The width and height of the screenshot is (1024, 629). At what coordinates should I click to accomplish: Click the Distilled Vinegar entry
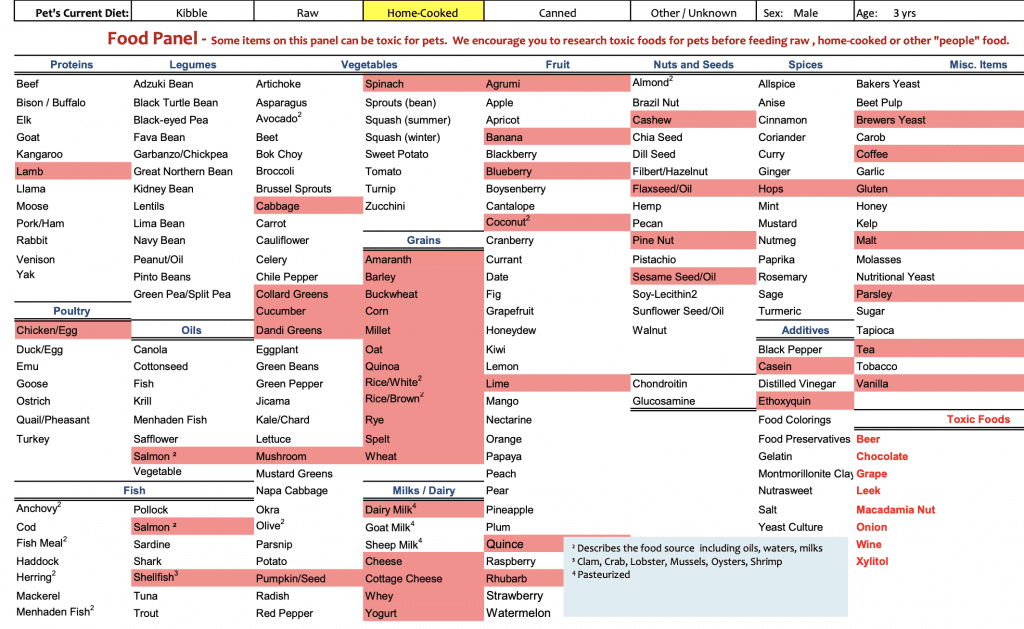pyautogui.click(x=797, y=383)
